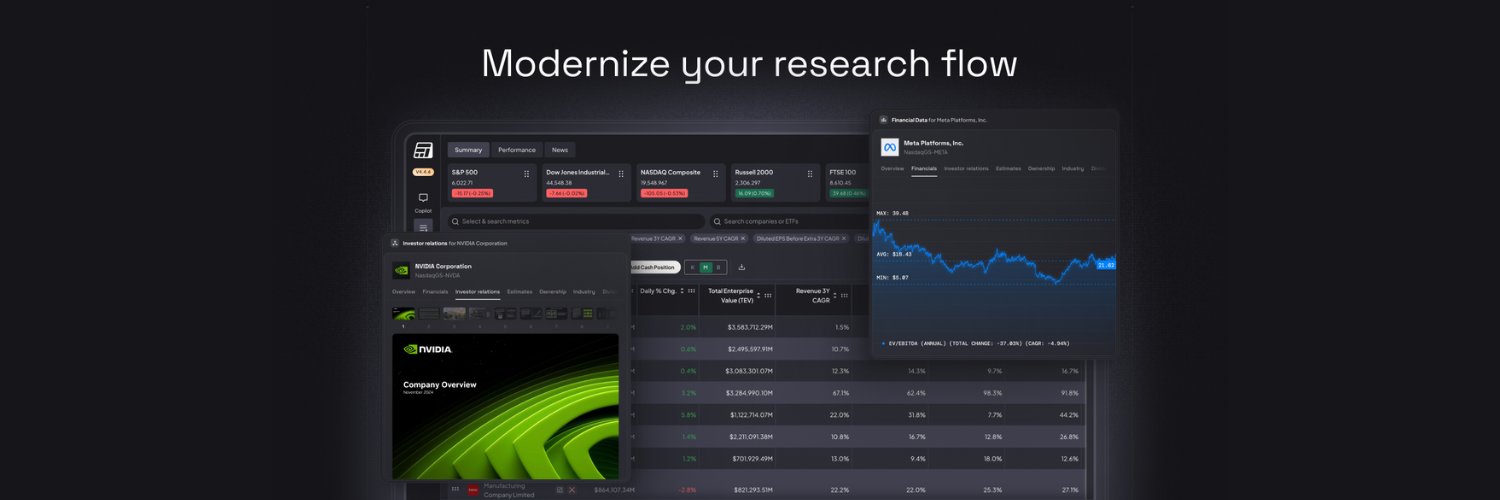The height and width of the screenshot is (500, 1500).
Task: Switch units to B (billions)
Action: [718, 267]
